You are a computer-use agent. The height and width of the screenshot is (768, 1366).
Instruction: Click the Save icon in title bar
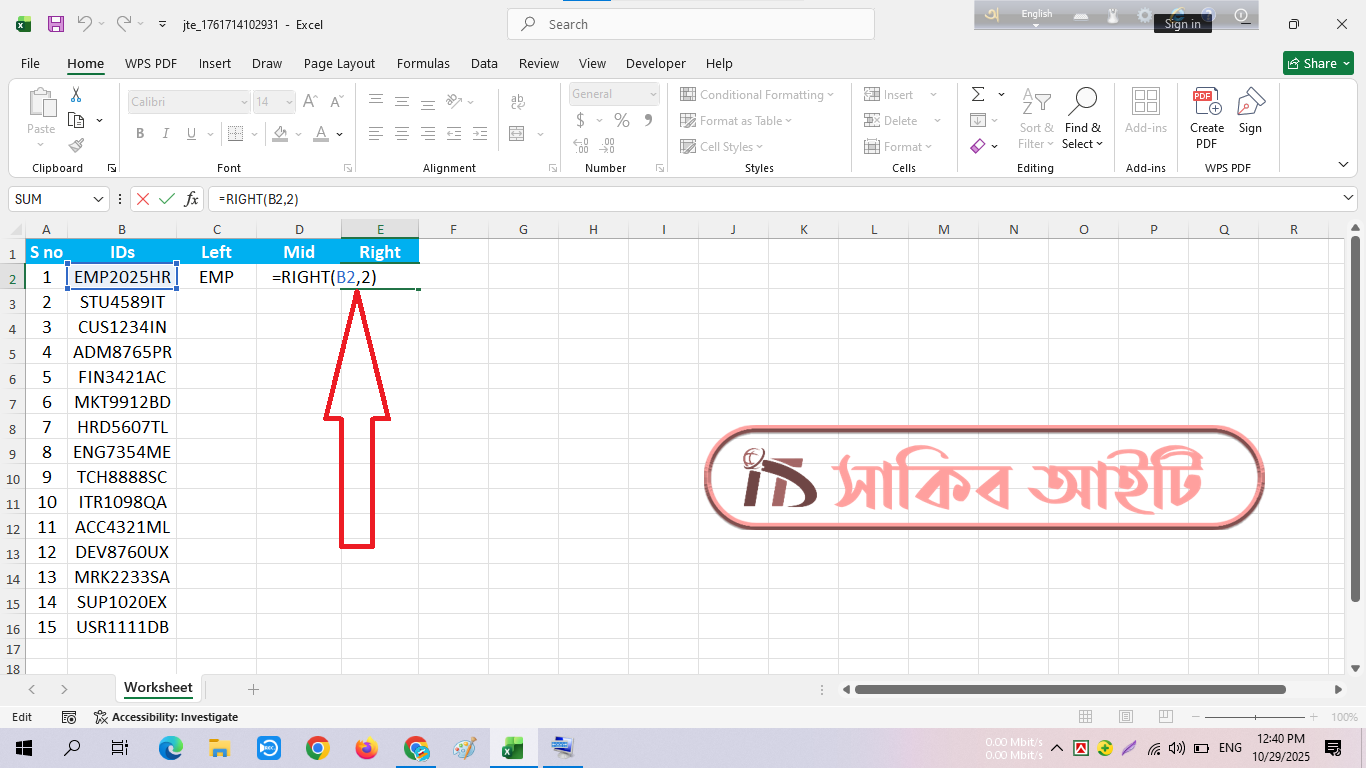point(56,24)
